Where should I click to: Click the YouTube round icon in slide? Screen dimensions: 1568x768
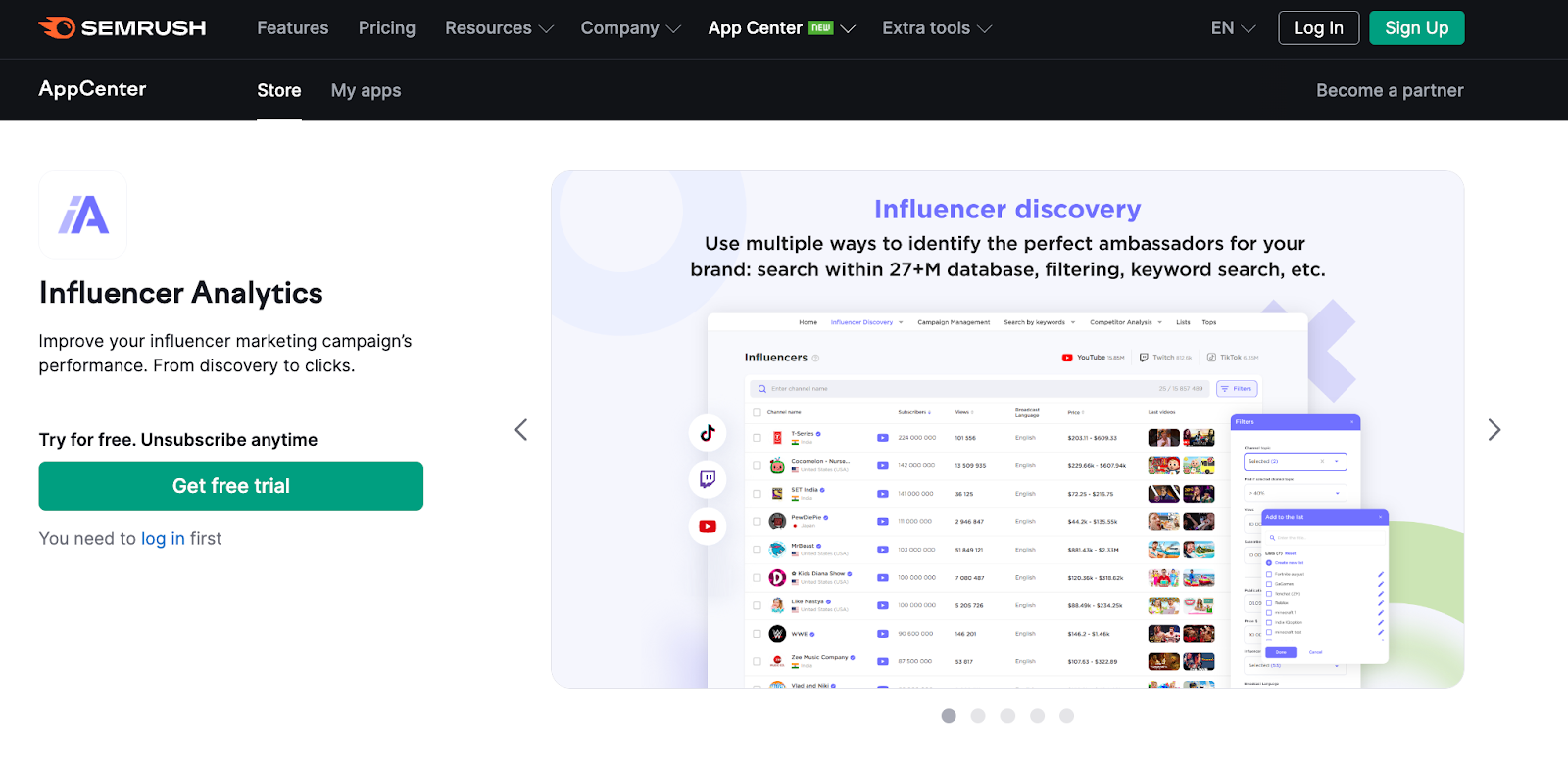click(x=708, y=526)
